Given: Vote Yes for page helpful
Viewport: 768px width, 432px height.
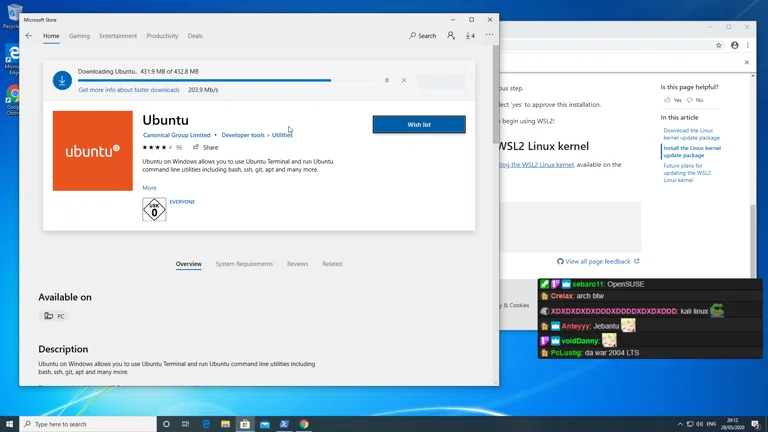Looking at the screenshot, I should click(x=673, y=100).
